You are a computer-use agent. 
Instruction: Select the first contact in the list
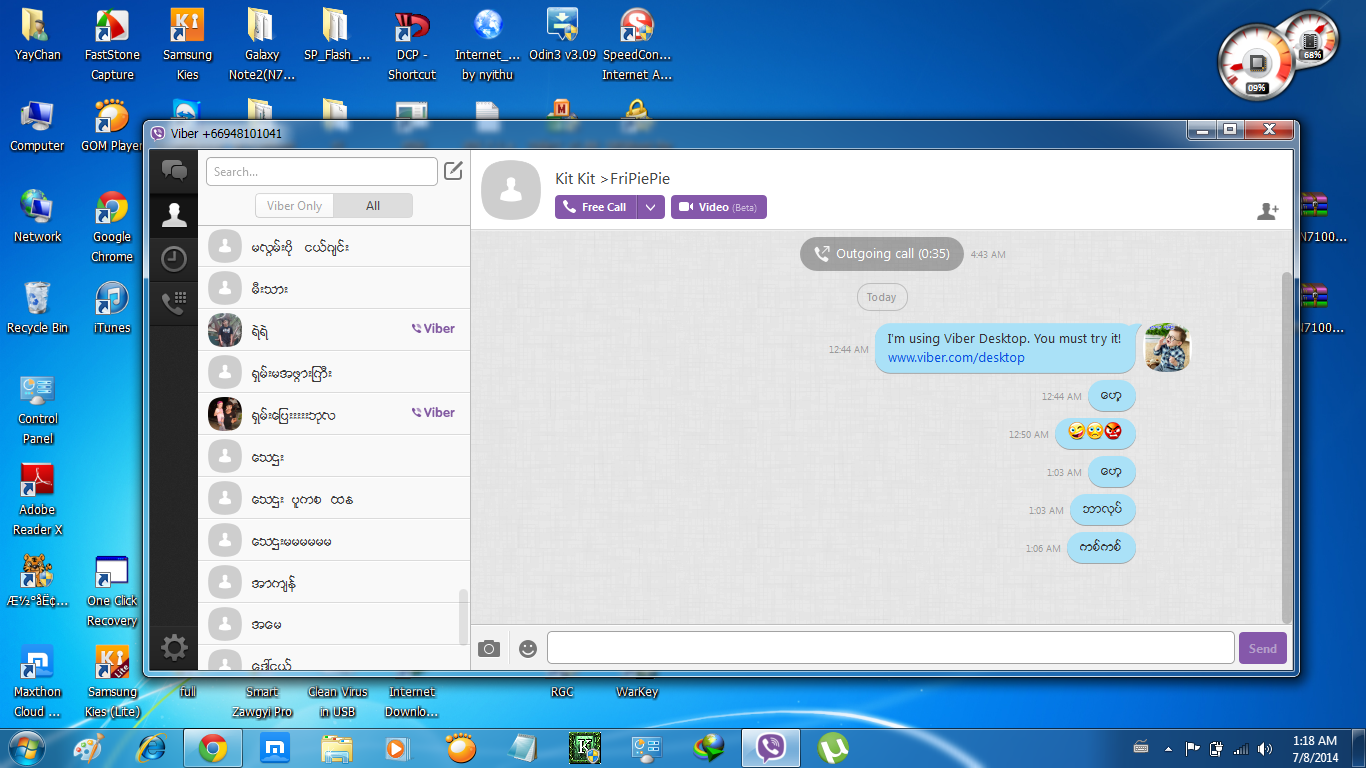pos(334,246)
